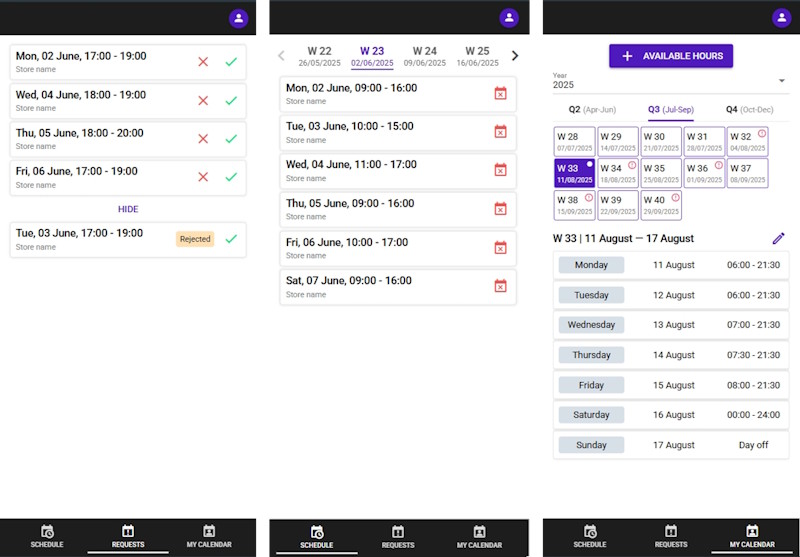Select week W 32 tile
Image resolution: width=800 pixels, height=557 pixels.
click(747, 141)
